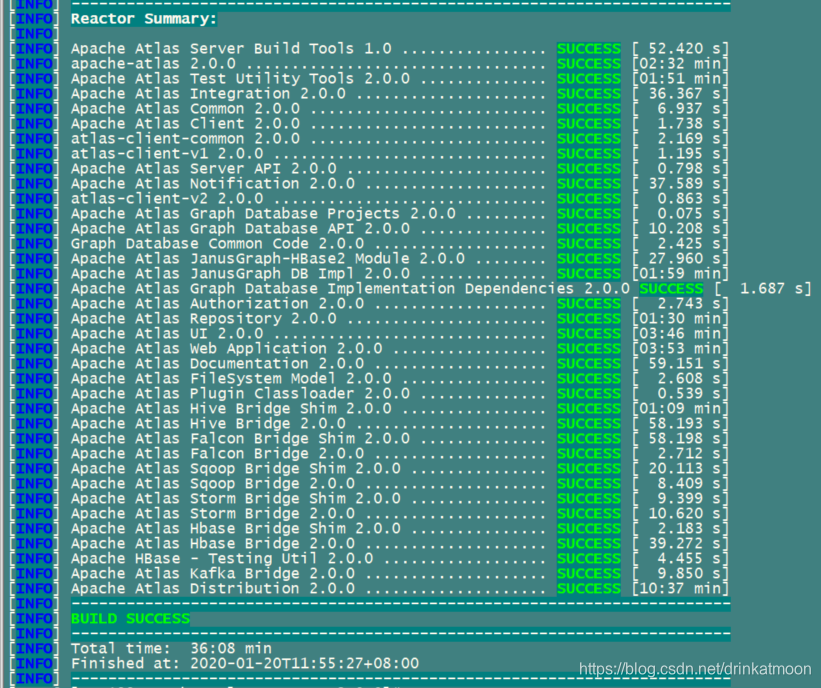Click 'Apache Atlas Sqoop Bridge 2.0.0' line
The width and height of the screenshot is (821, 688).
(213, 484)
